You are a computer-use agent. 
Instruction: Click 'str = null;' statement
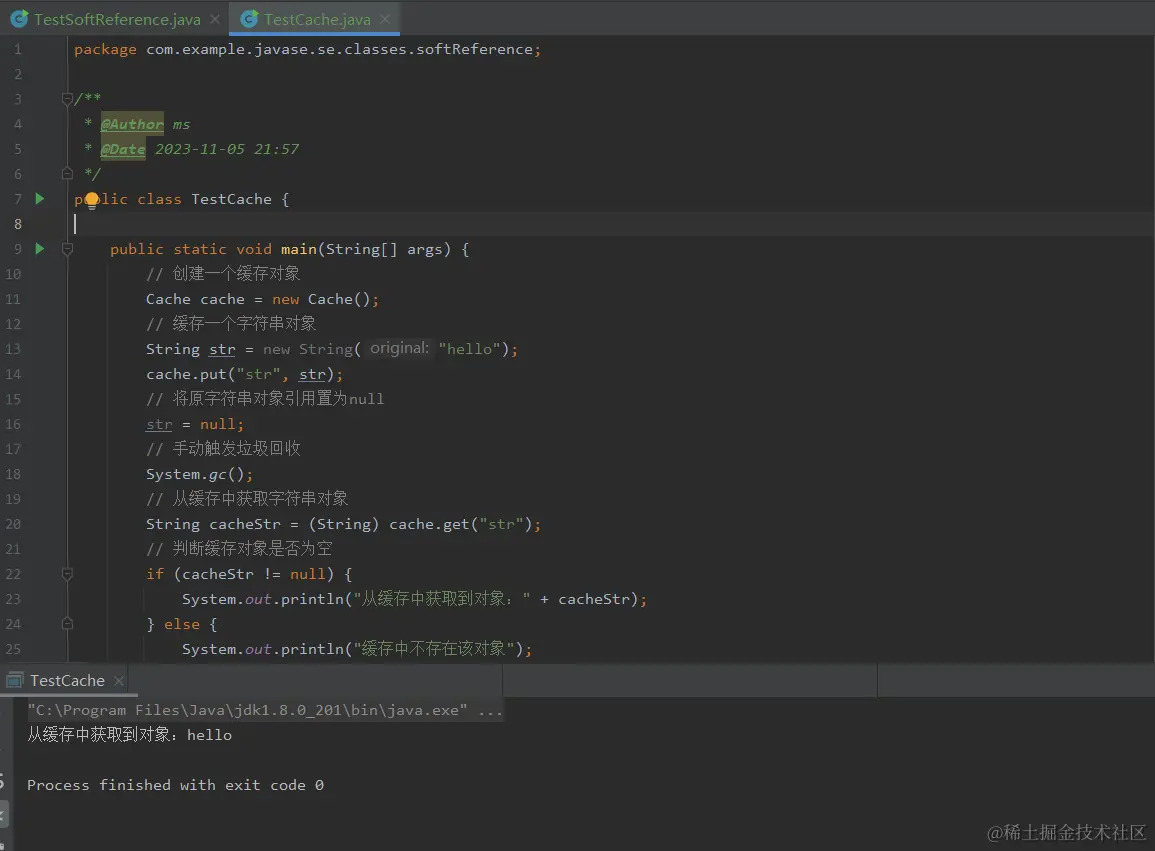click(194, 424)
